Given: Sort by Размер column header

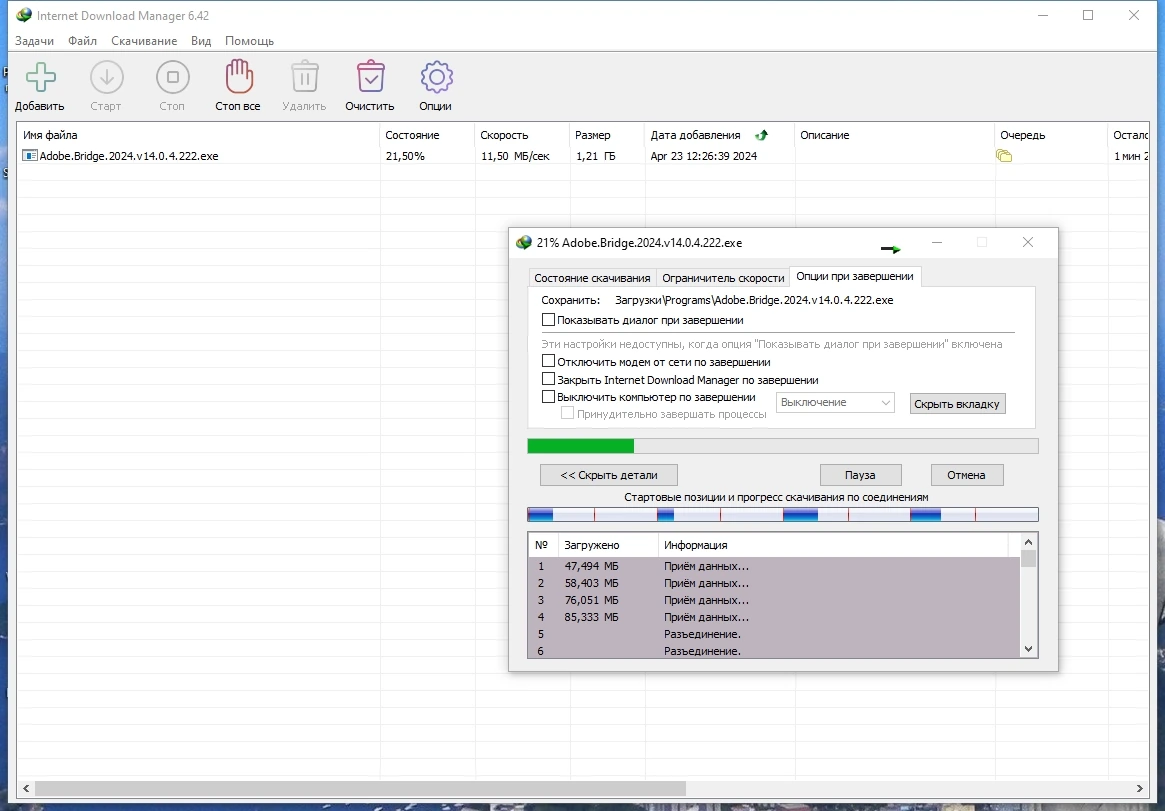Looking at the screenshot, I should pyautogui.click(x=607, y=135).
